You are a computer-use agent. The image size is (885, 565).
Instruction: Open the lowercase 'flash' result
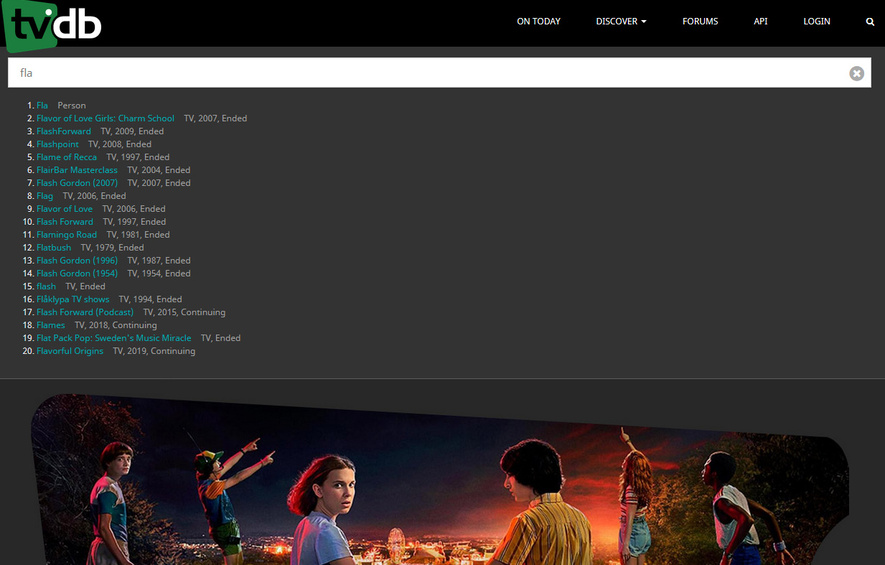(46, 287)
